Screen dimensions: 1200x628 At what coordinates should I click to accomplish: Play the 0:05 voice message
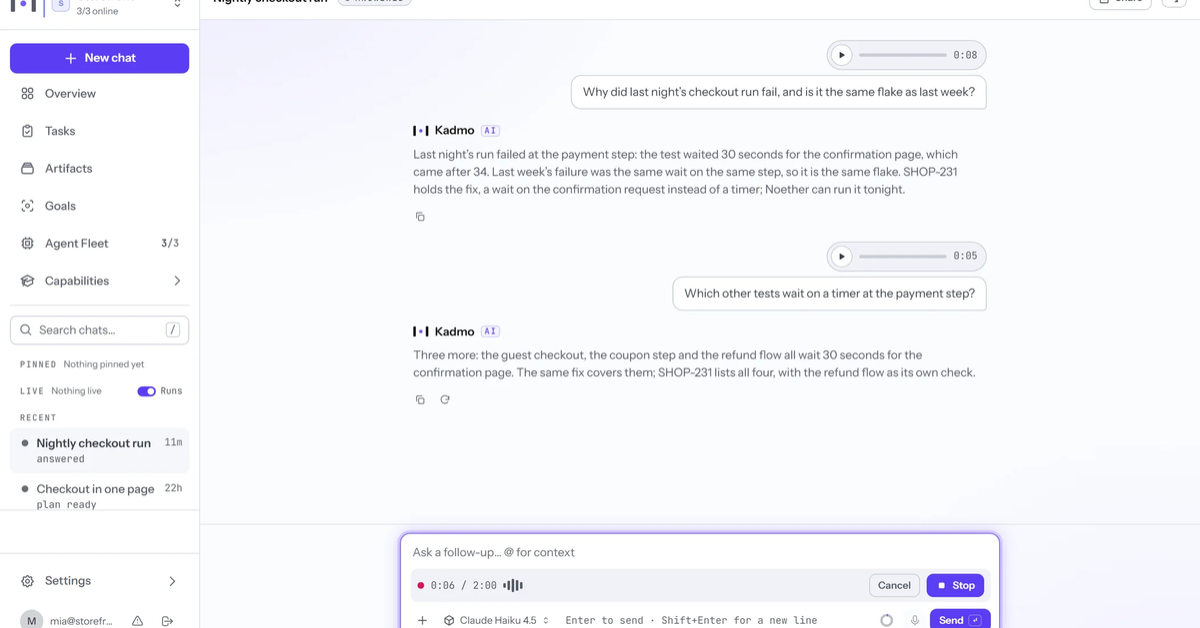pyautogui.click(x=842, y=256)
